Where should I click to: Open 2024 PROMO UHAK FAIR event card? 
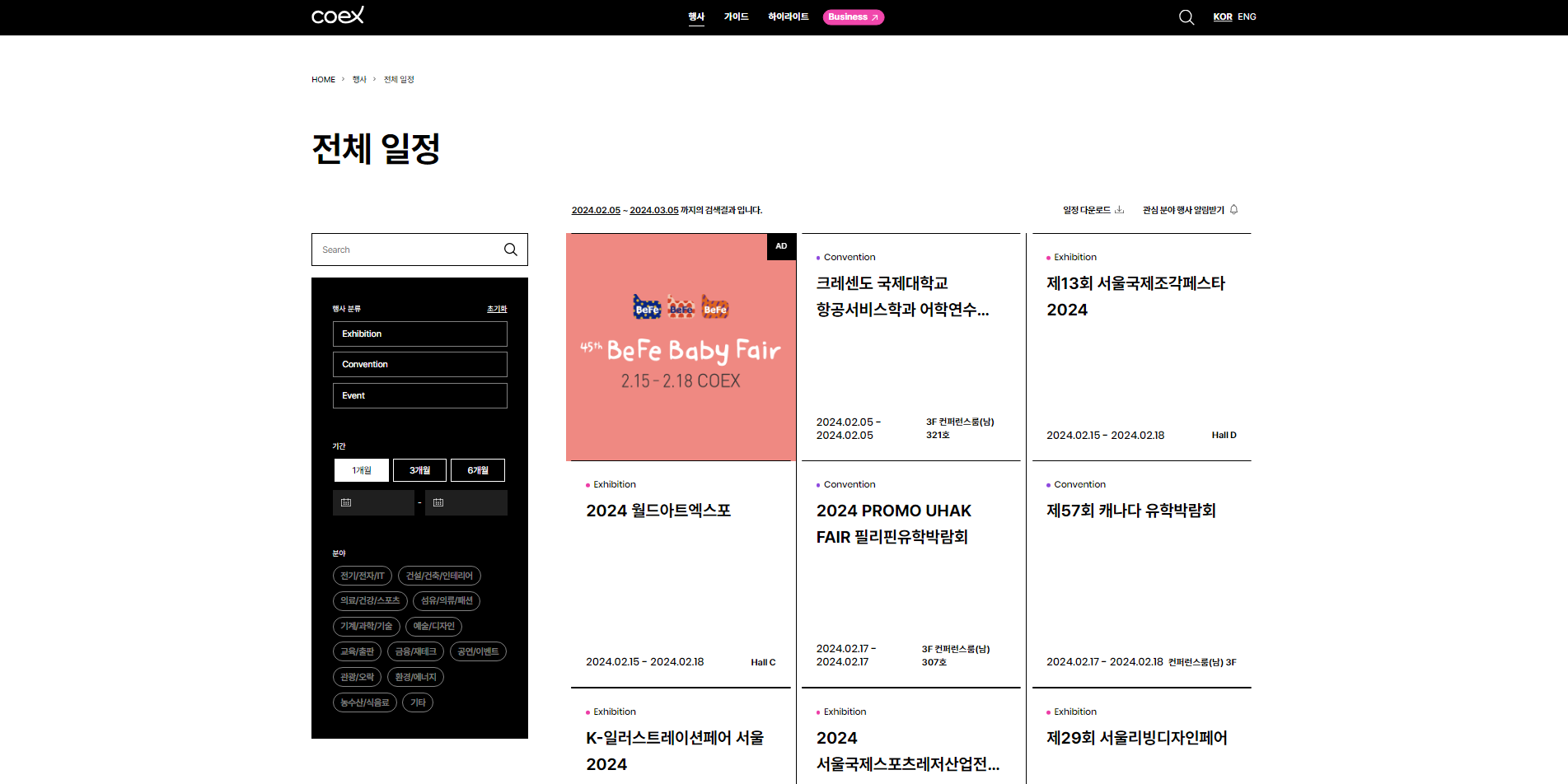tap(911, 574)
